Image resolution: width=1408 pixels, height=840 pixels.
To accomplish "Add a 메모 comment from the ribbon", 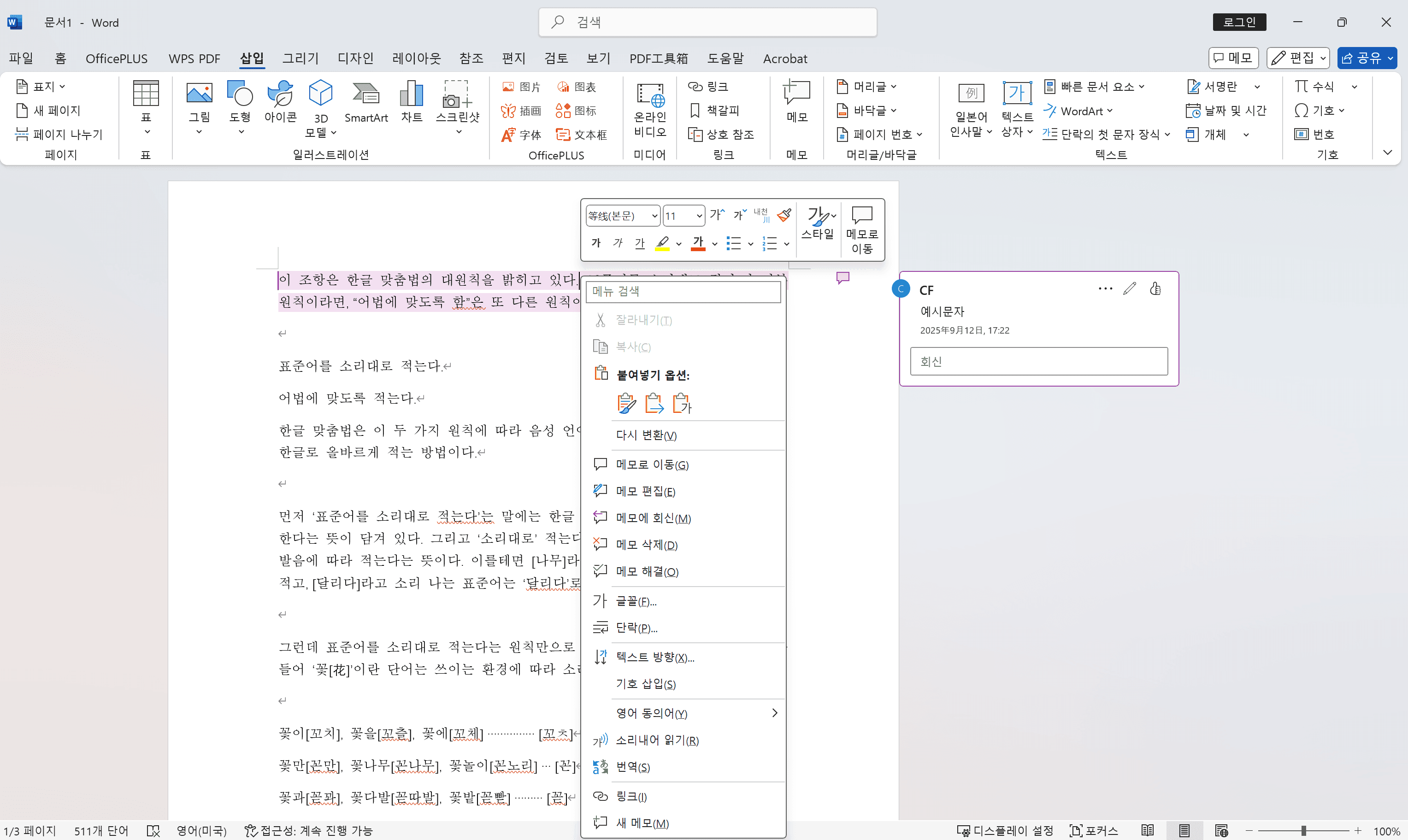I will pyautogui.click(x=796, y=102).
